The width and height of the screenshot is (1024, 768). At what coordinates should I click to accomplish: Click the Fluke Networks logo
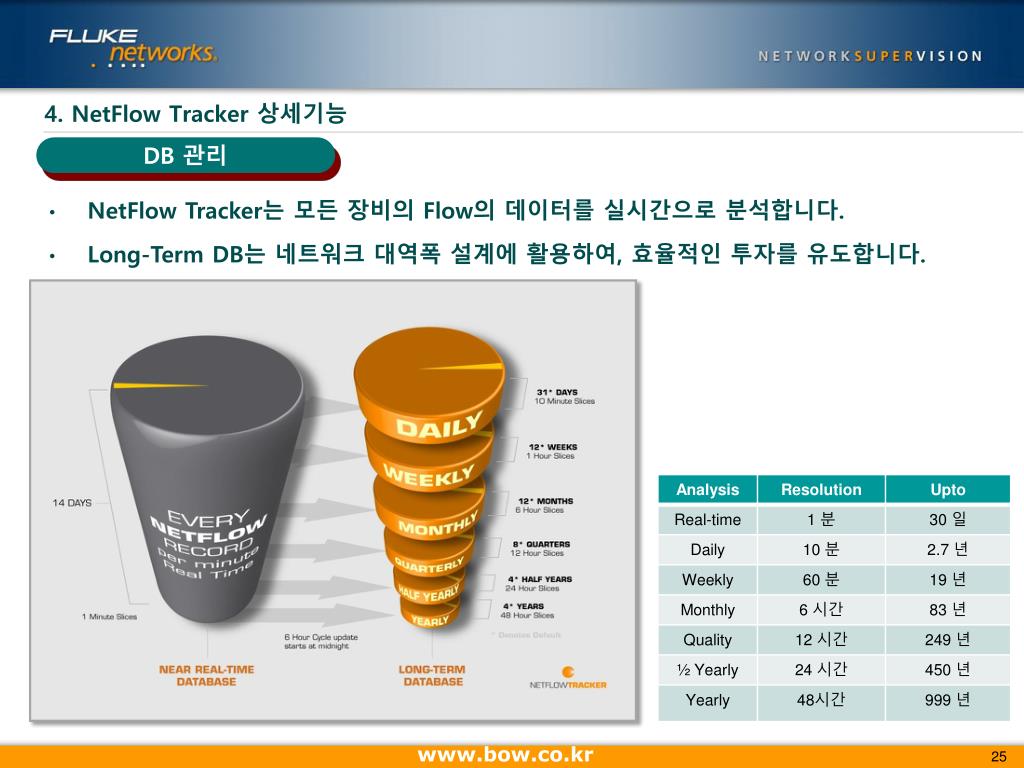click(x=133, y=48)
